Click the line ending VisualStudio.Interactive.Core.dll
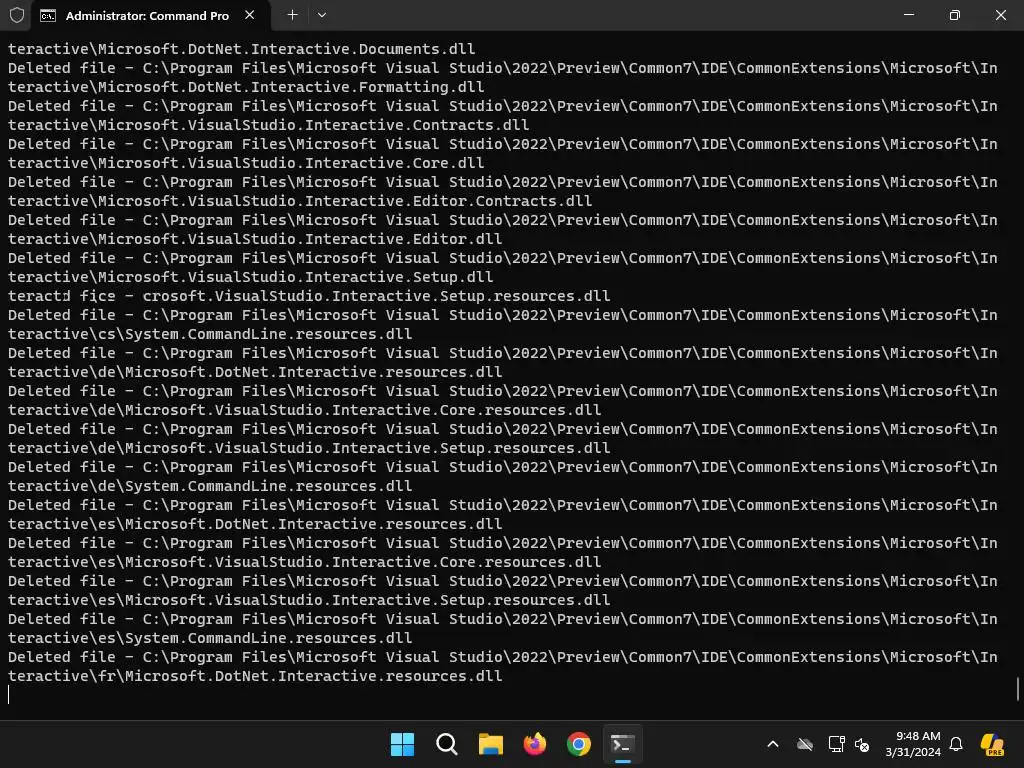Image resolution: width=1024 pixels, height=768 pixels. coord(246,163)
